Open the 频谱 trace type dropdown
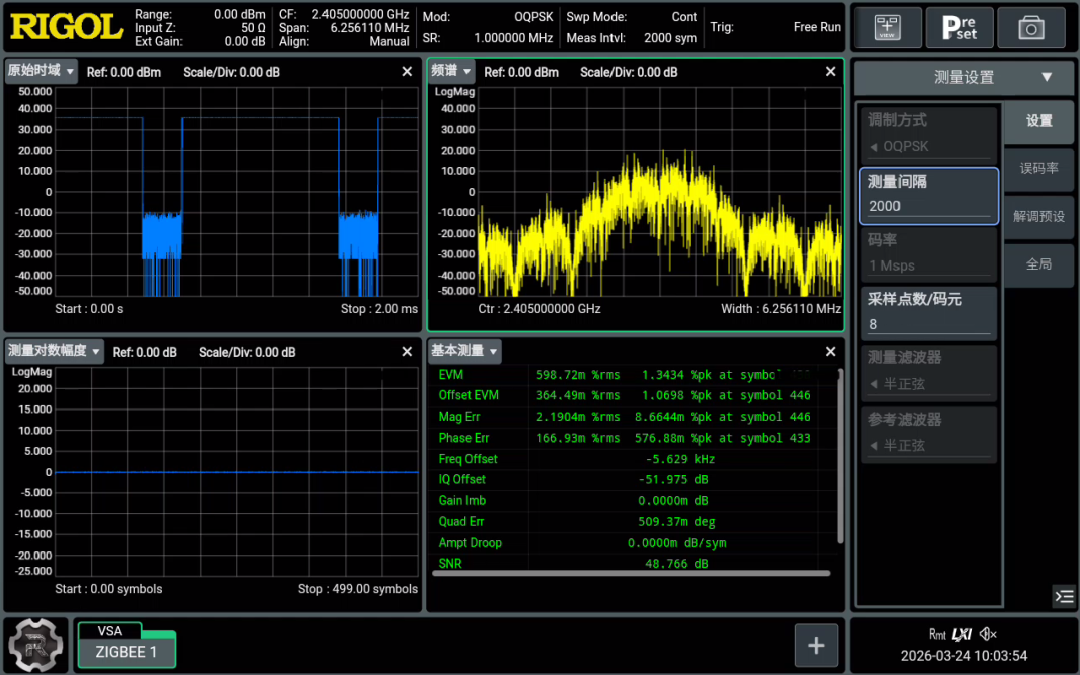 coord(451,71)
